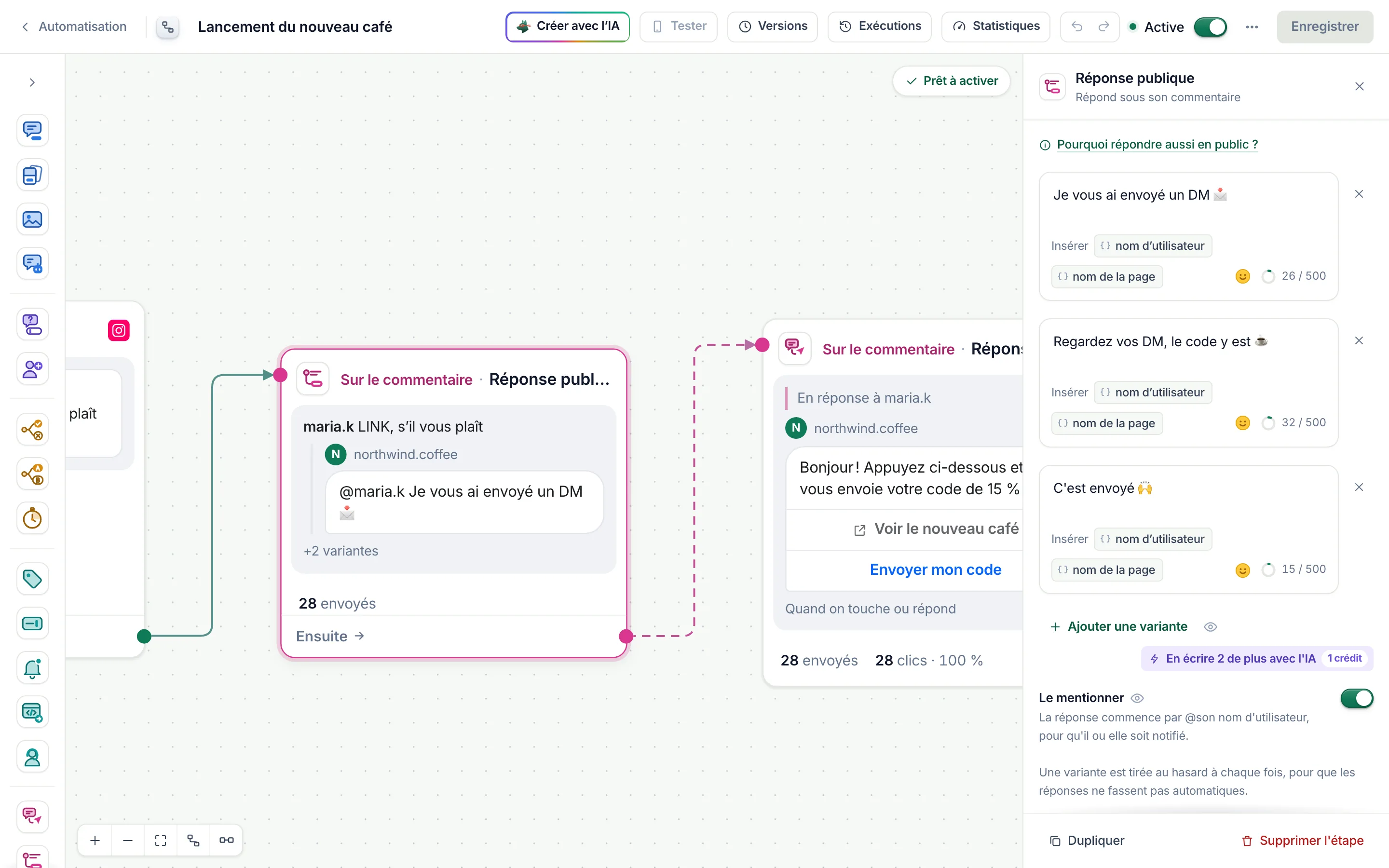The width and height of the screenshot is (1389, 868).
Task: Click the zoom in plus button
Action: (95, 840)
